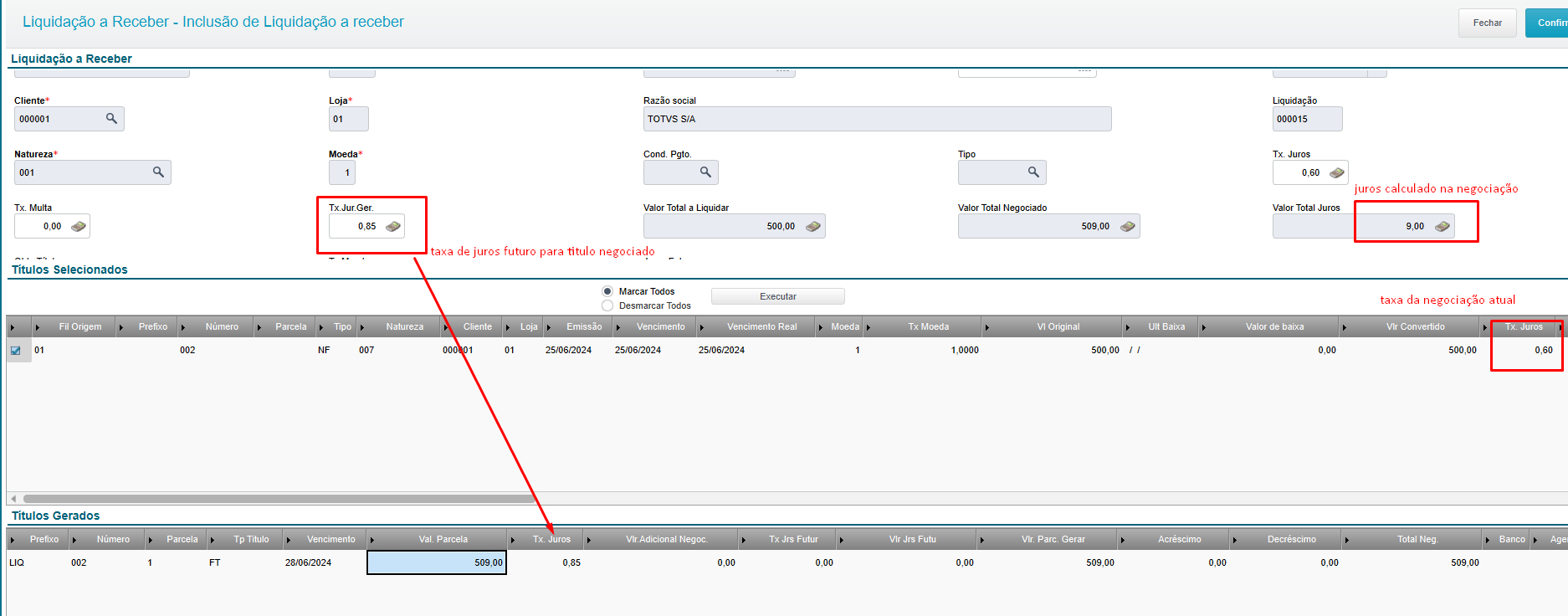
Task: Select the Val. Parcela cell showing 509,00
Action: click(437, 562)
